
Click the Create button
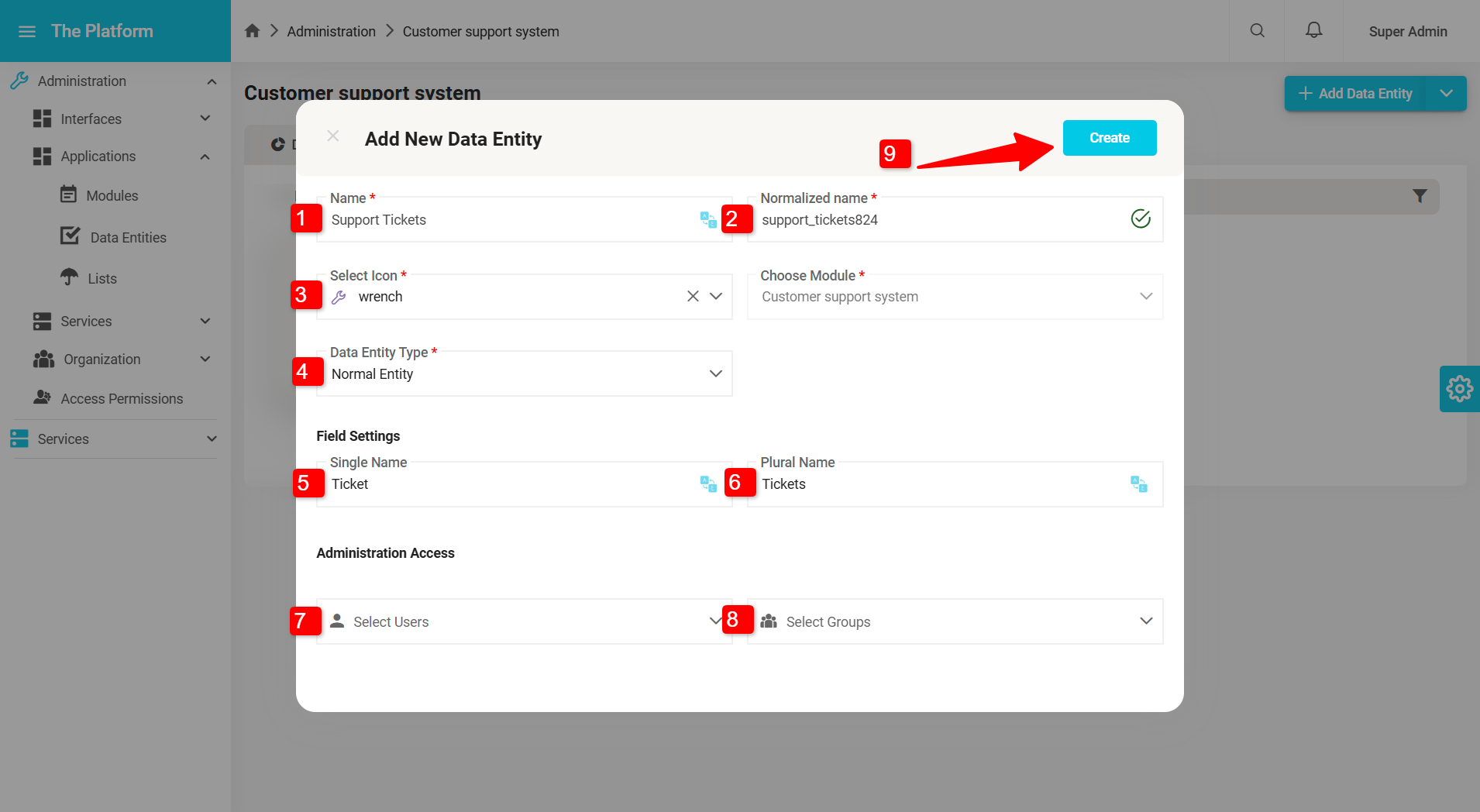tap(1109, 137)
